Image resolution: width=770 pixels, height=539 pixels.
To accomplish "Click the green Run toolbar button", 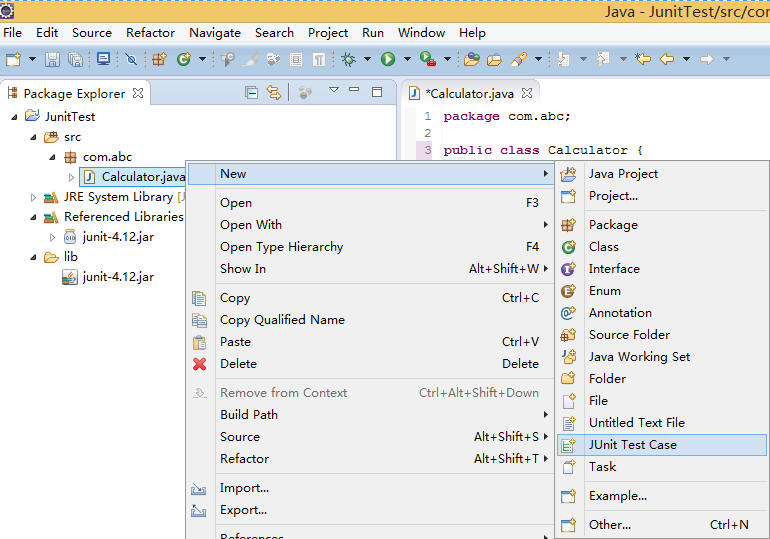I will click(388, 59).
